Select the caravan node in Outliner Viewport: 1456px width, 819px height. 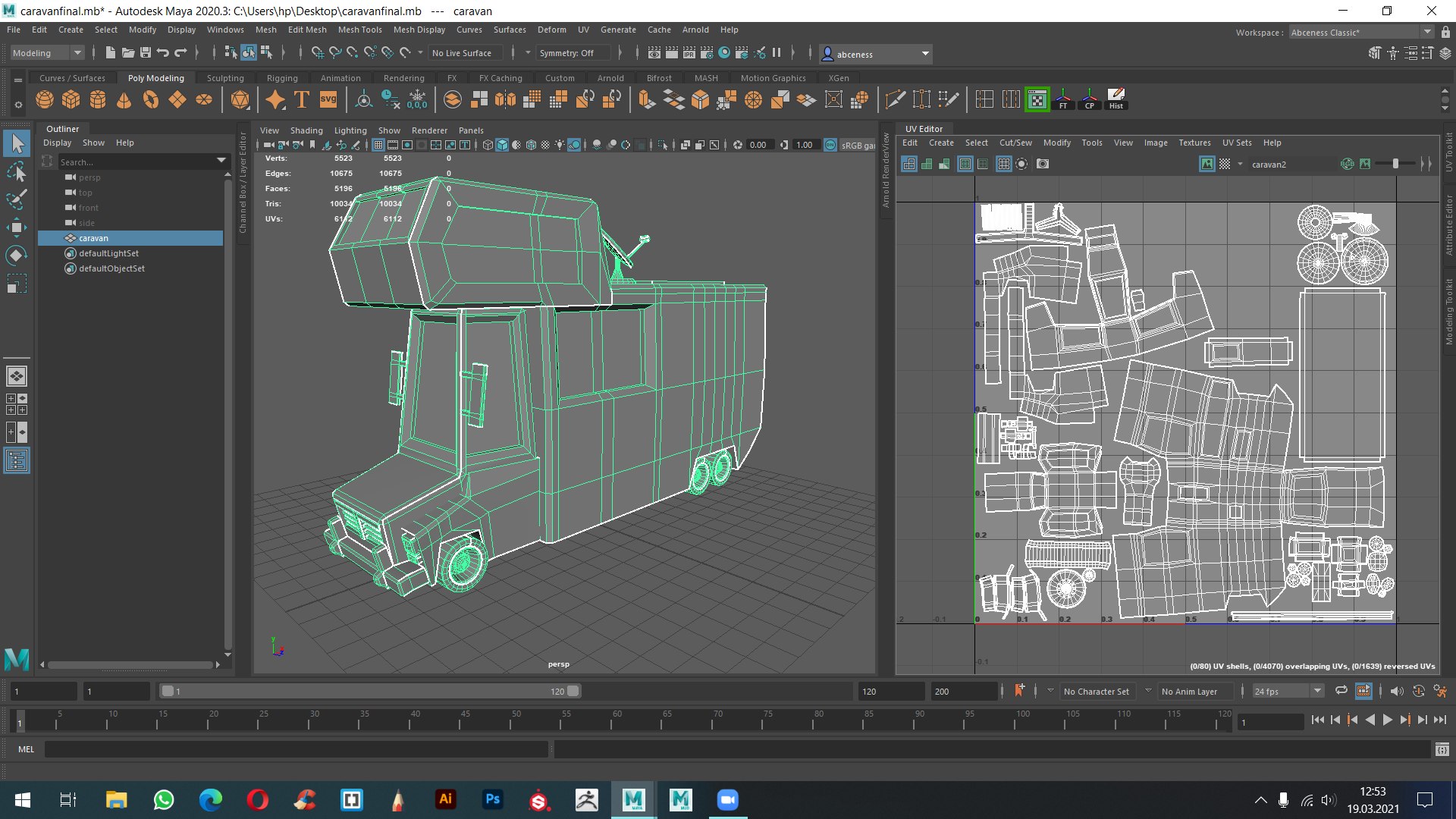pyautogui.click(x=130, y=238)
